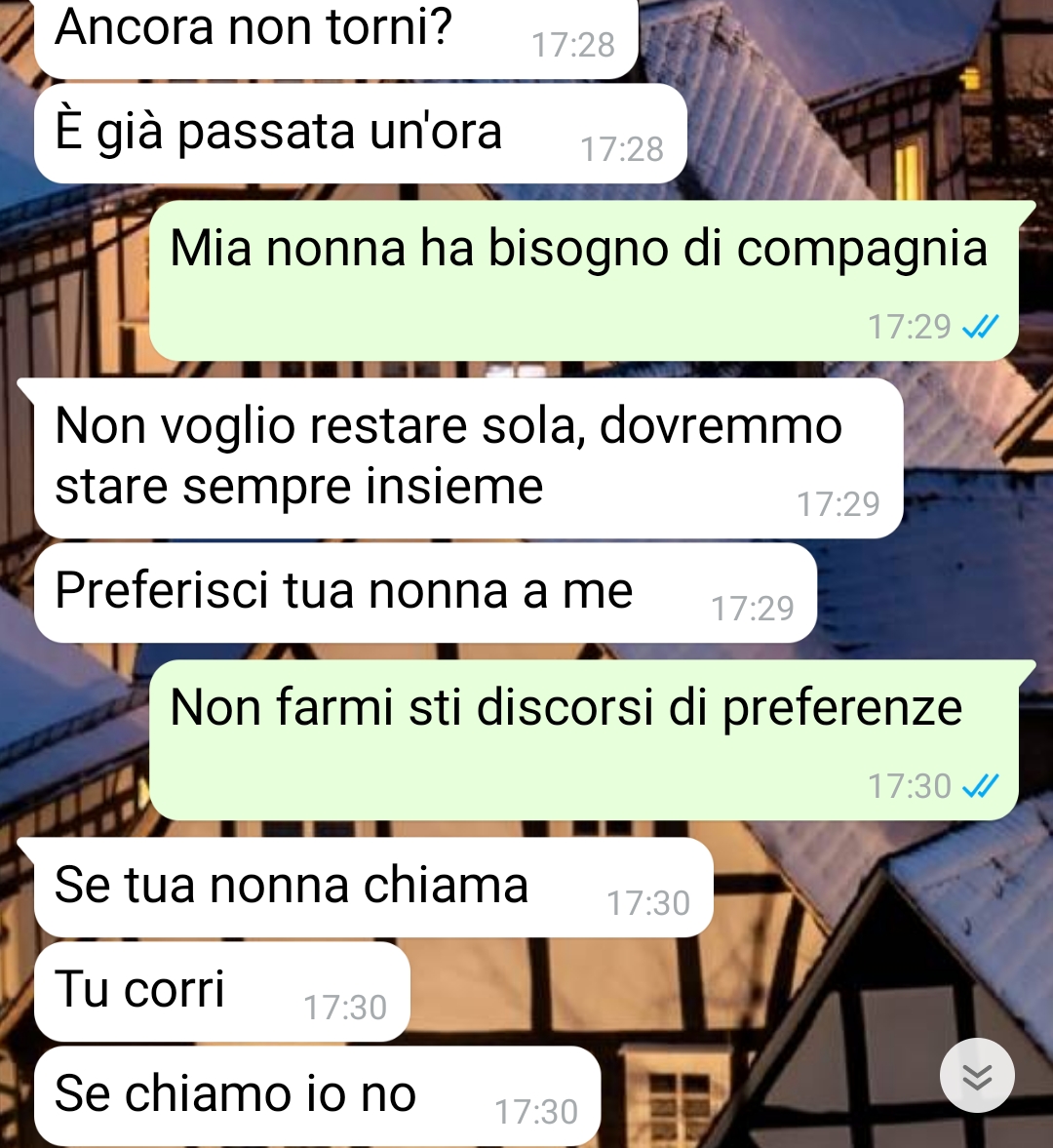Tap the 'Mia nonna ha bisogno di compagnia' message
Screen dimensions: 1053x1148
tap(584, 280)
